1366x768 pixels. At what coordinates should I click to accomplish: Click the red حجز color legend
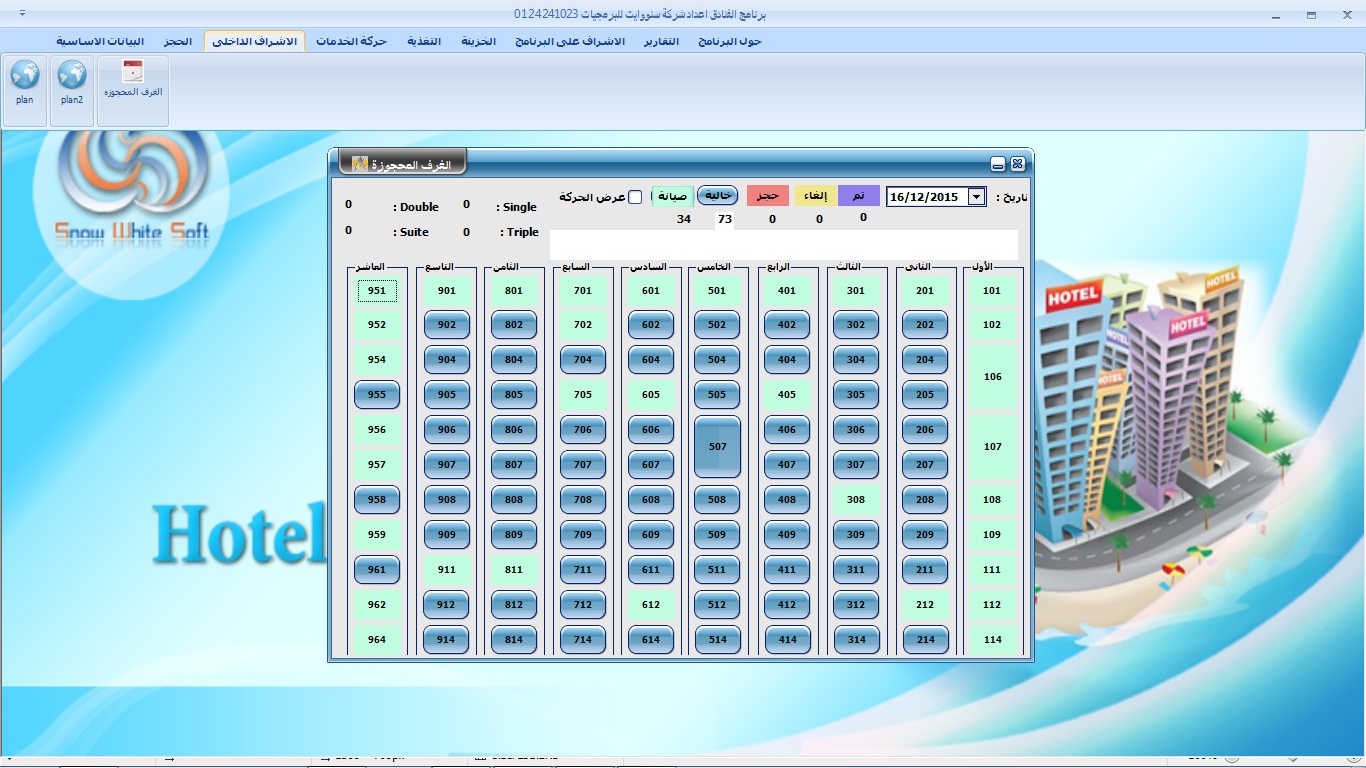[768, 196]
